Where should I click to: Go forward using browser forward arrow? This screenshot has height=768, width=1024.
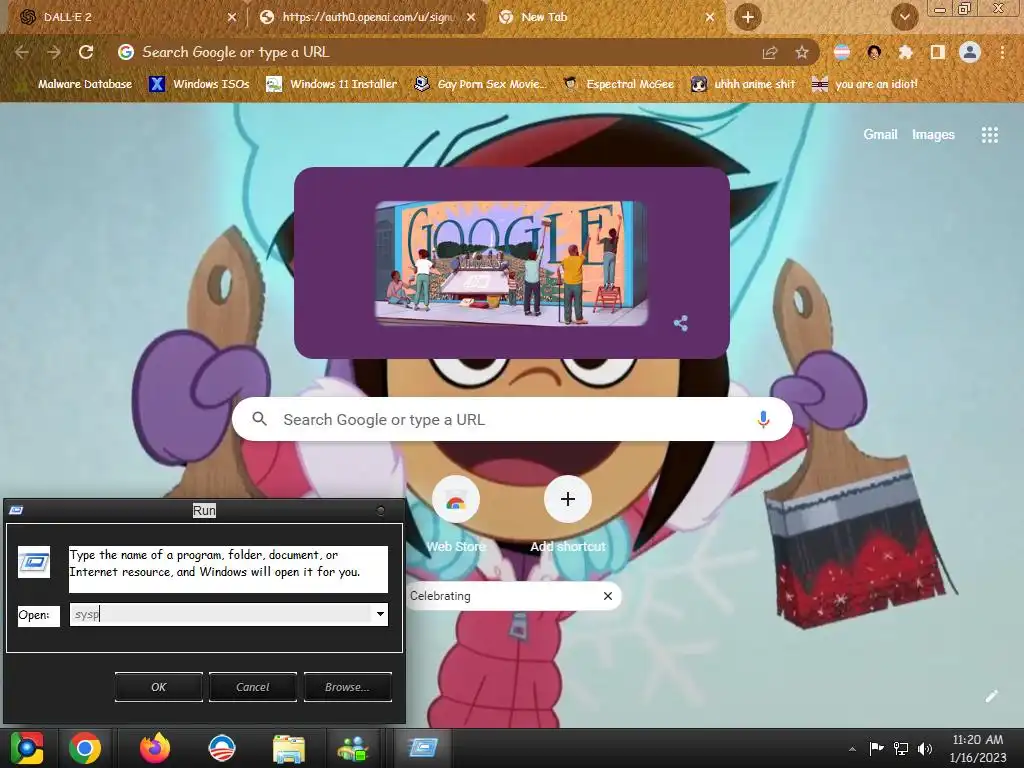(54, 52)
